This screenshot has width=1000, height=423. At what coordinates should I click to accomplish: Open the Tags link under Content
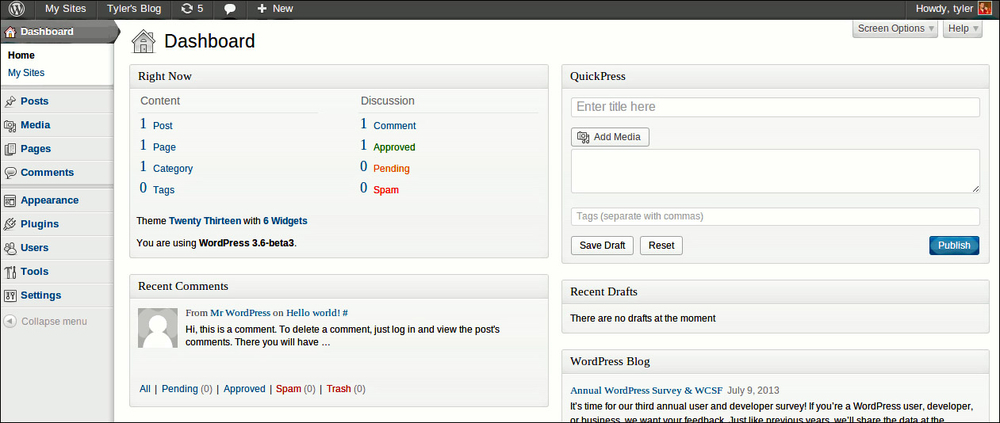pyautogui.click(x=164, y=190)
